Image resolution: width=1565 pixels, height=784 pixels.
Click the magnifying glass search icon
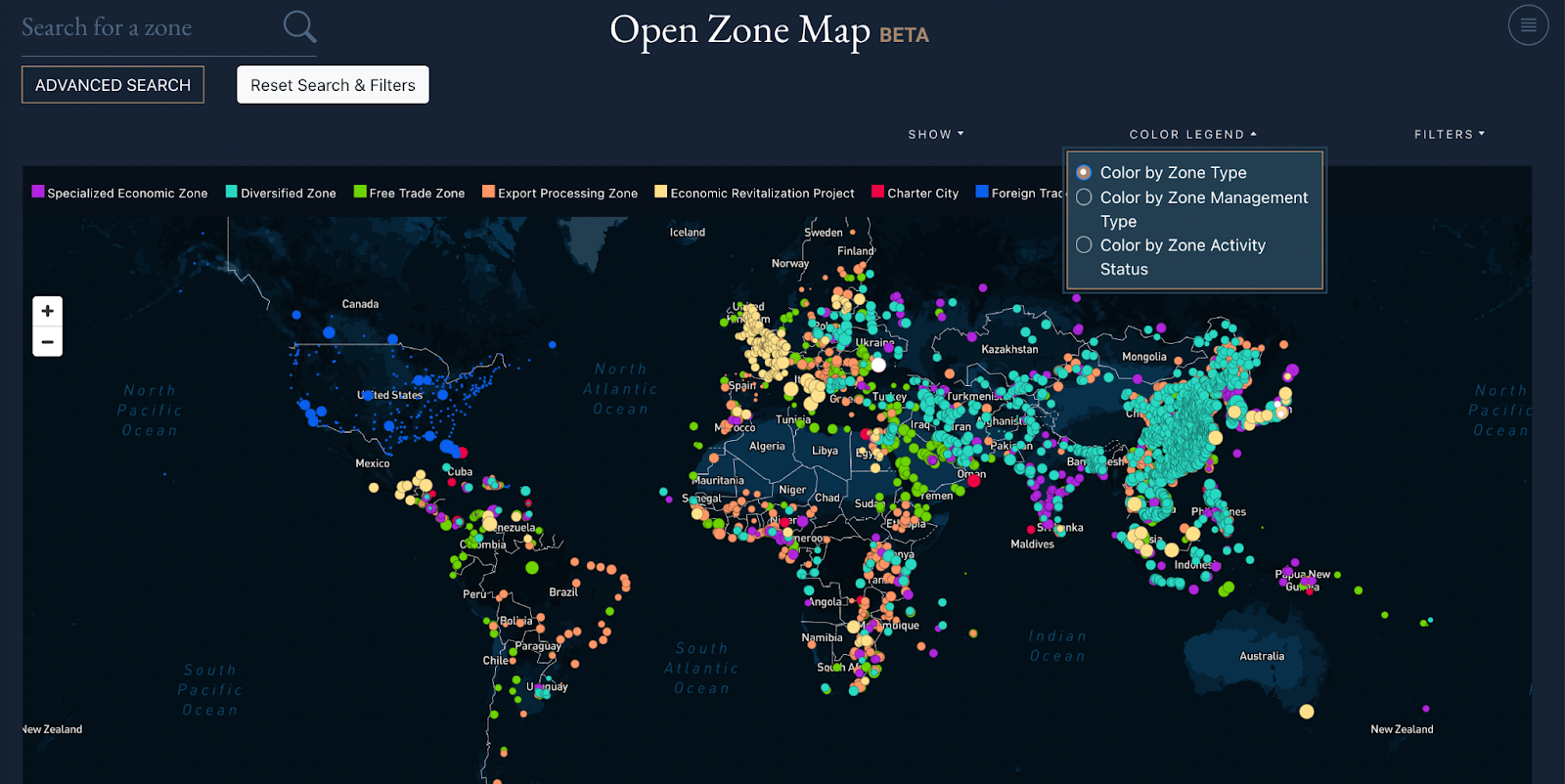pos(299,27)
